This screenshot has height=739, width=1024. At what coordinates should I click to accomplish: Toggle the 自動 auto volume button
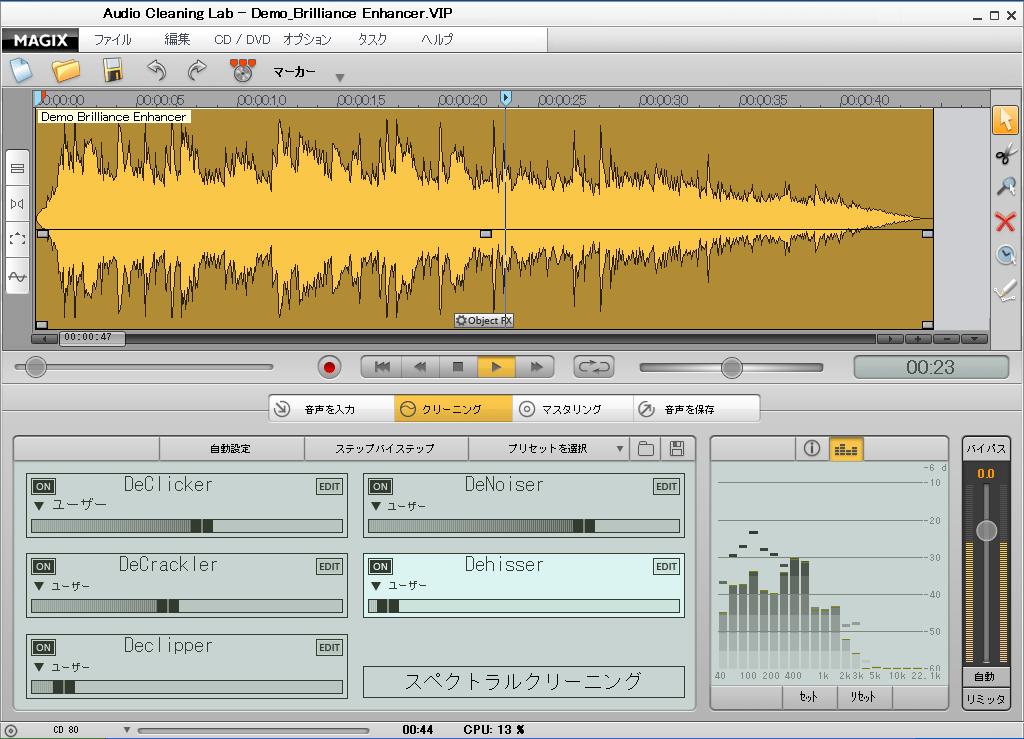(985, 676)
